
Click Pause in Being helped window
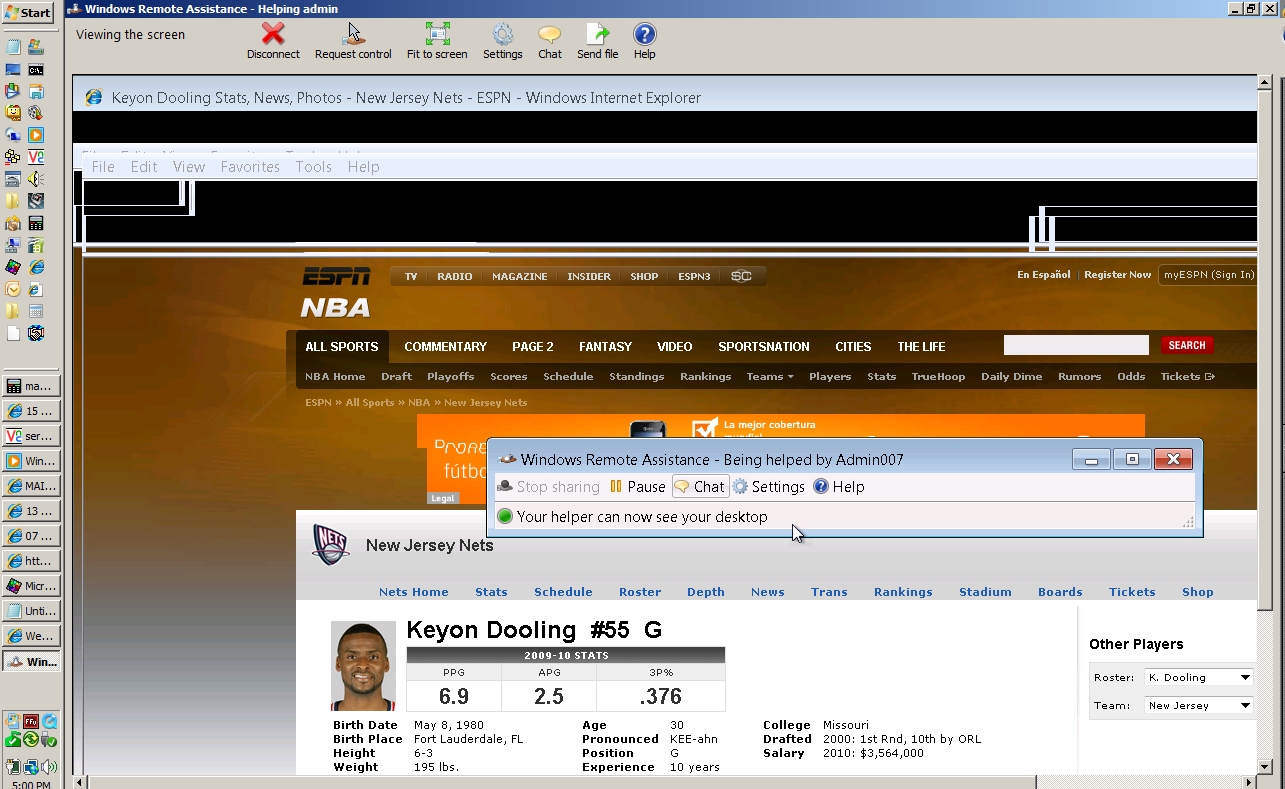637,487
